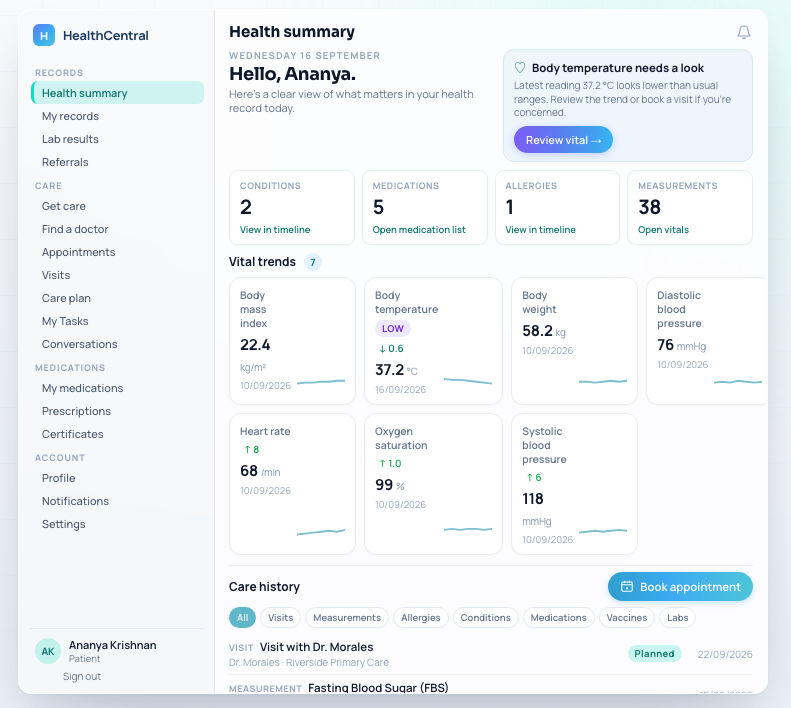Open Visits in sidebar
Viewport: 791px width, 708px height.
click(x=118, y=275)
